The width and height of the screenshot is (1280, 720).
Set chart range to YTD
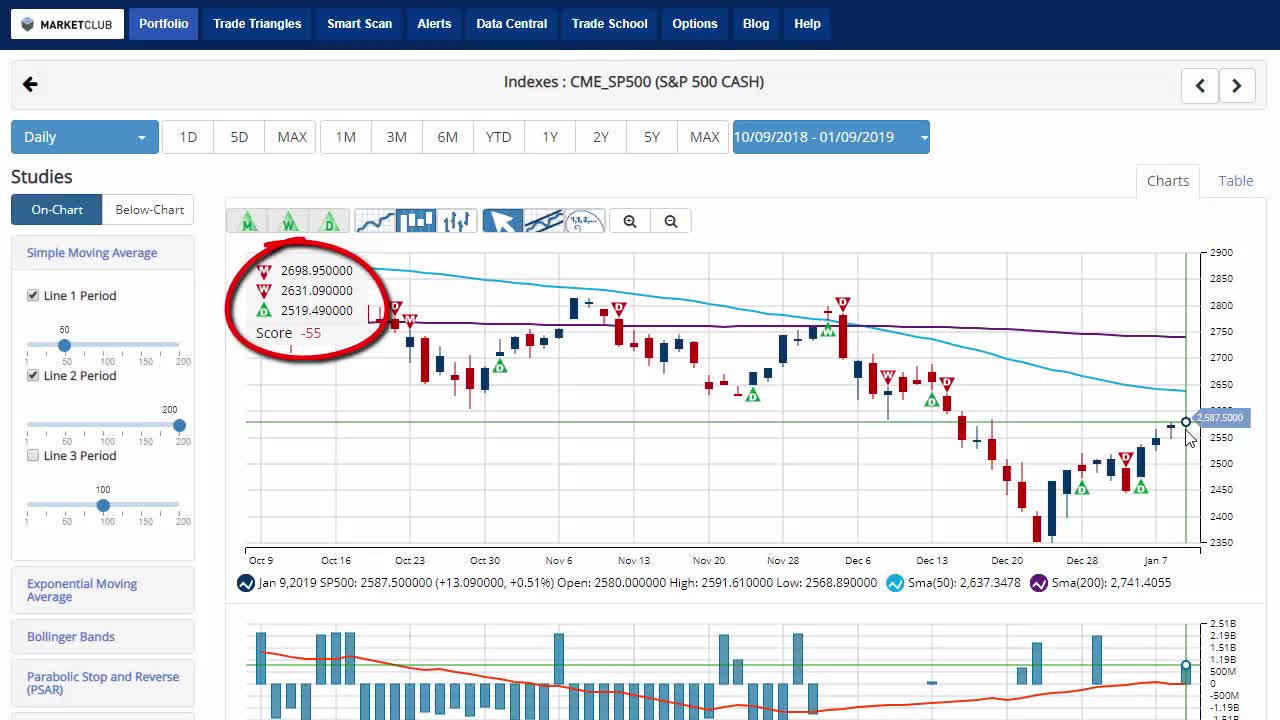coord(499,137)
